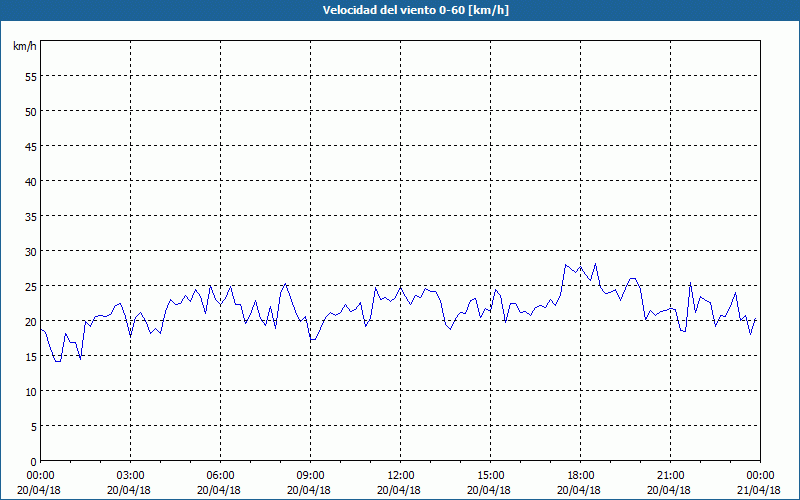Image resolution: width=800 pixels, height=500 pixels.
Task: Click the "18:00" time label on the x-axis
Action: [580, 476]
